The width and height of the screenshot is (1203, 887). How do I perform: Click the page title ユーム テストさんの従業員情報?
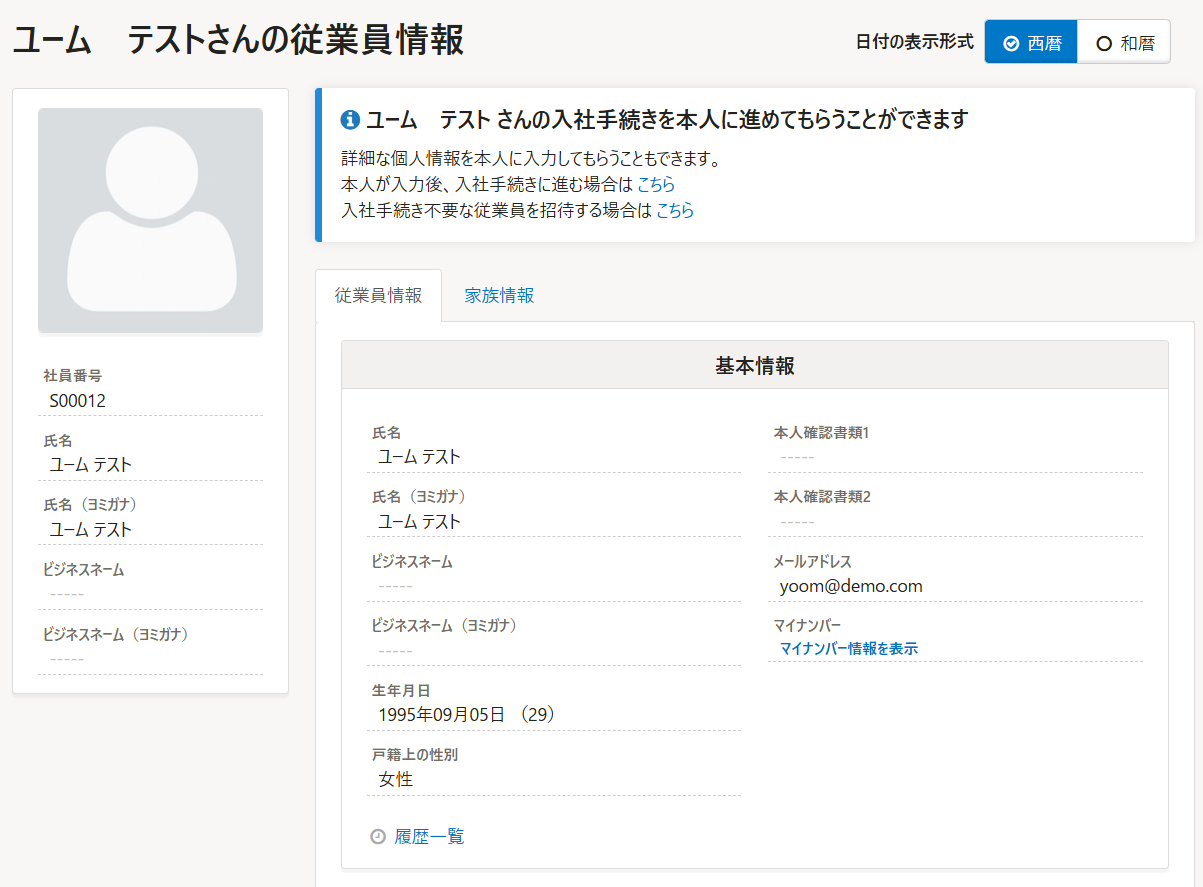click(x=238, y=41)
